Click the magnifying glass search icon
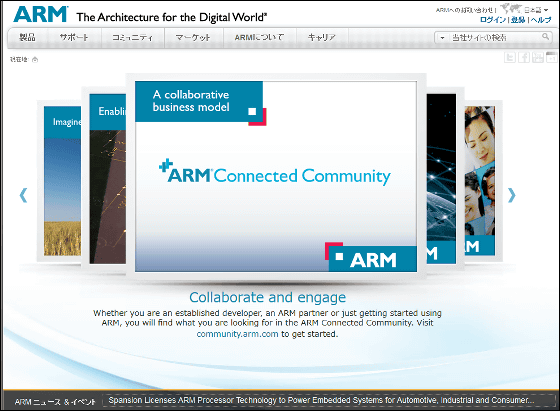Image resolution: width=560 pixels, height=411 pixels. (x=545, y=37)
